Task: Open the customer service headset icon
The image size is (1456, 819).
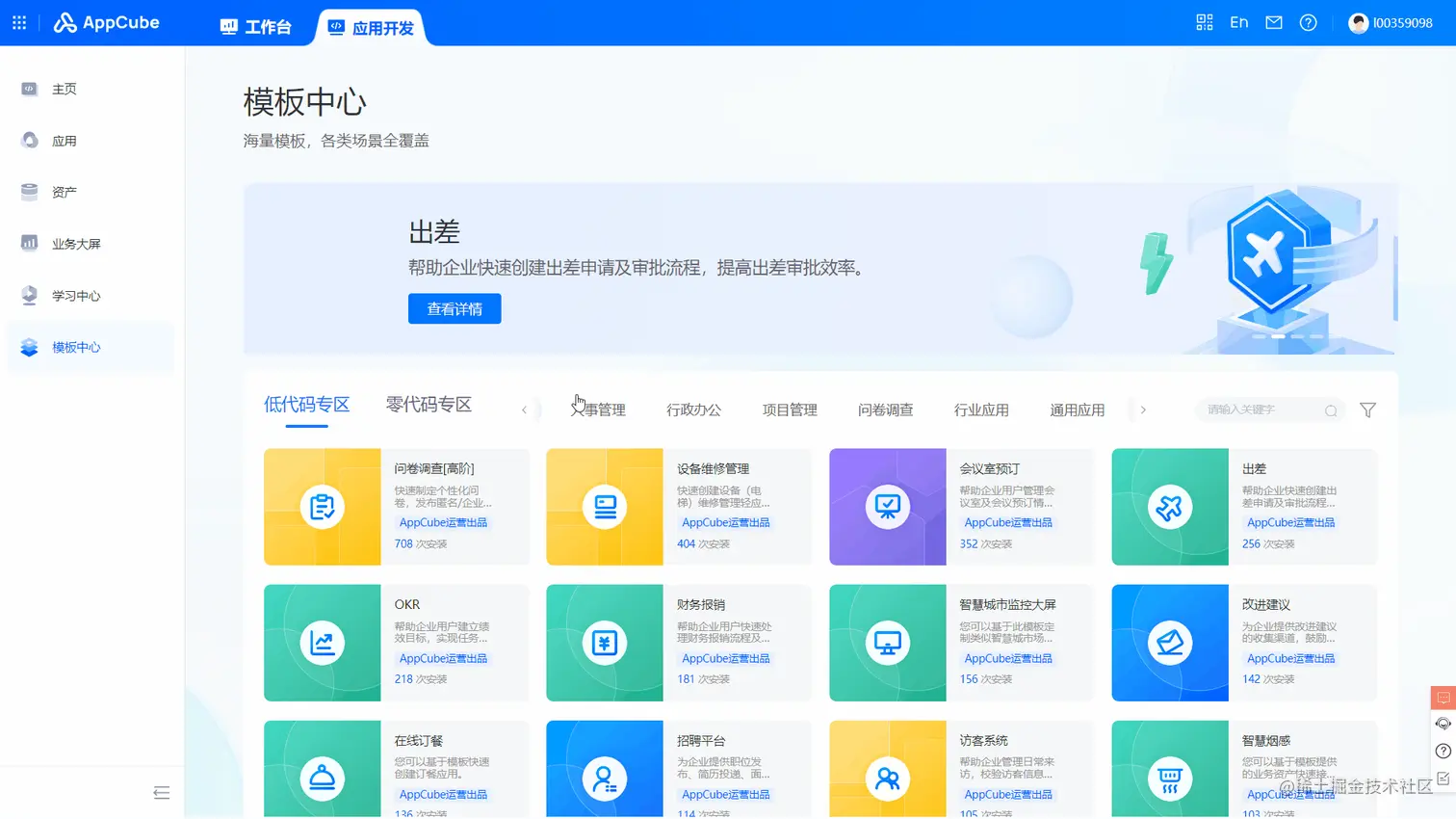Action: tap(1443, 724)
